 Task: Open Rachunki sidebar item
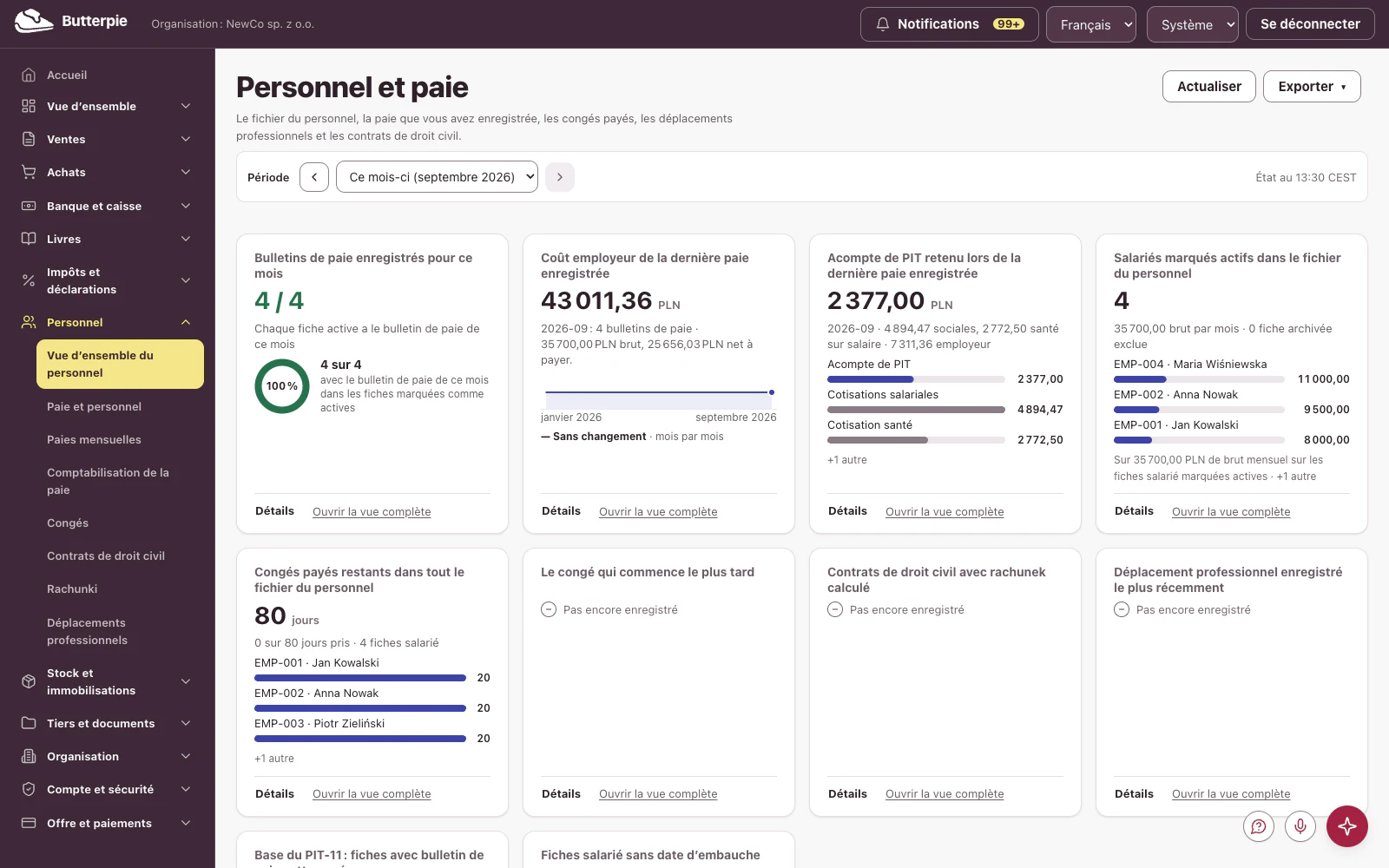tap(72, 589)
